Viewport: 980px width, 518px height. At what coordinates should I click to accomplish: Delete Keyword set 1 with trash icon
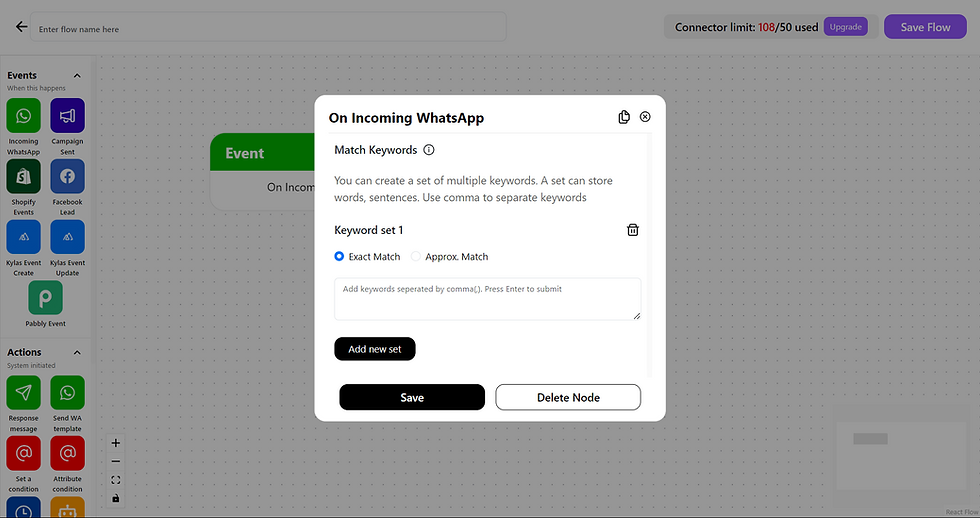coord(632,230)
